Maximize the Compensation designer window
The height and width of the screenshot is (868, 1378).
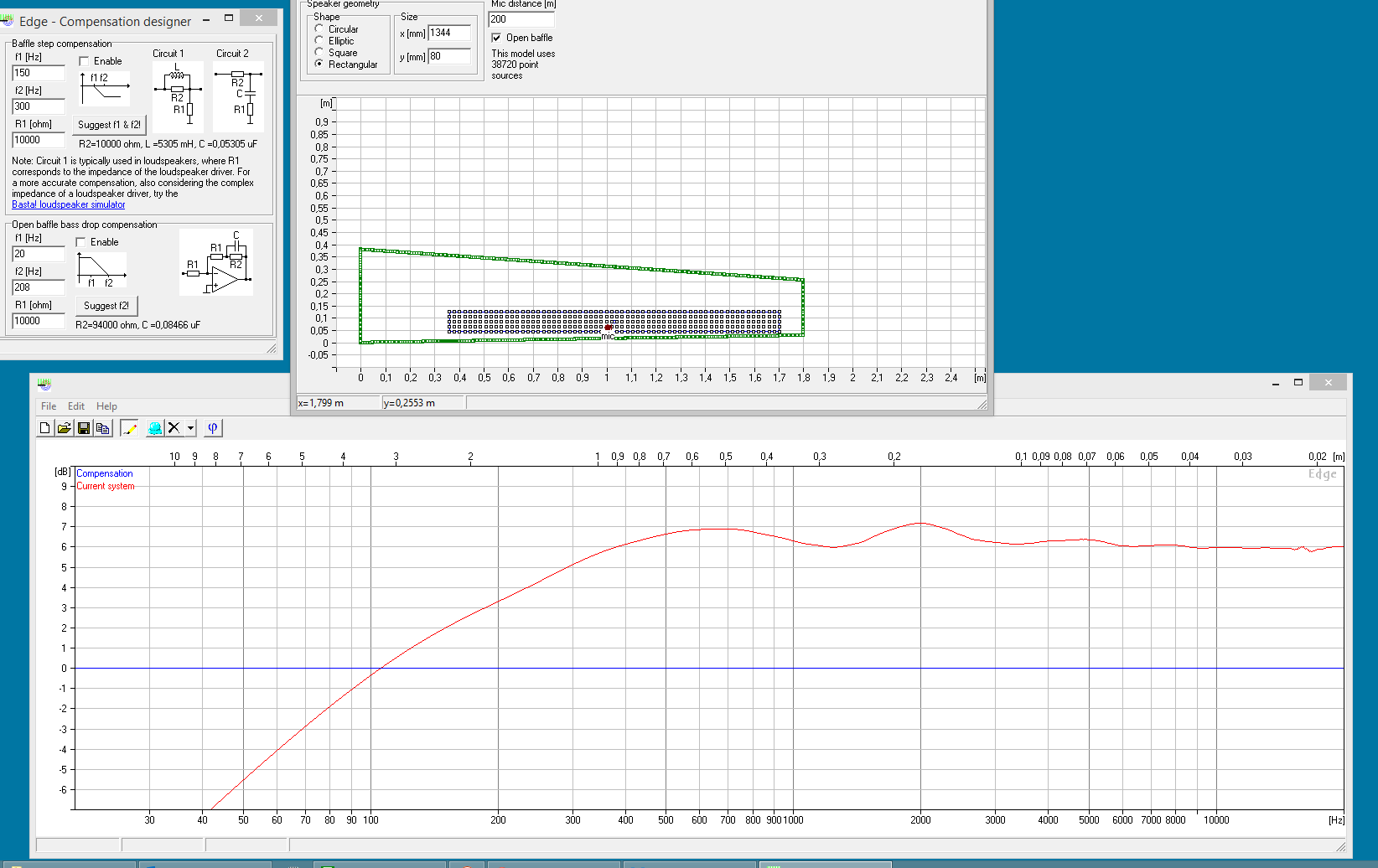[x=228, y=18]
